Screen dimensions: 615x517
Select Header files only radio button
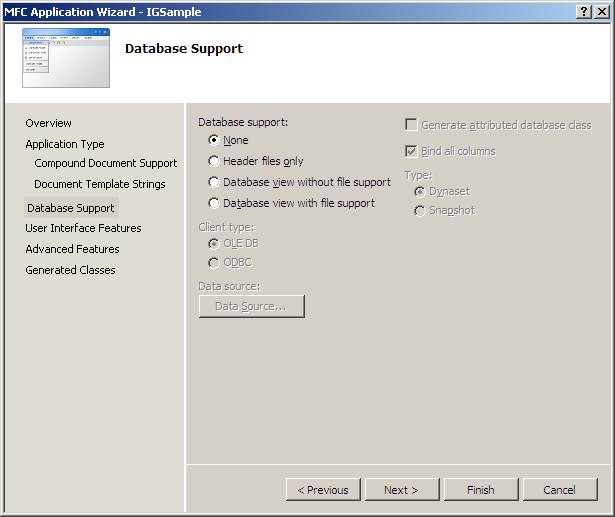click(x=214, y=161)
